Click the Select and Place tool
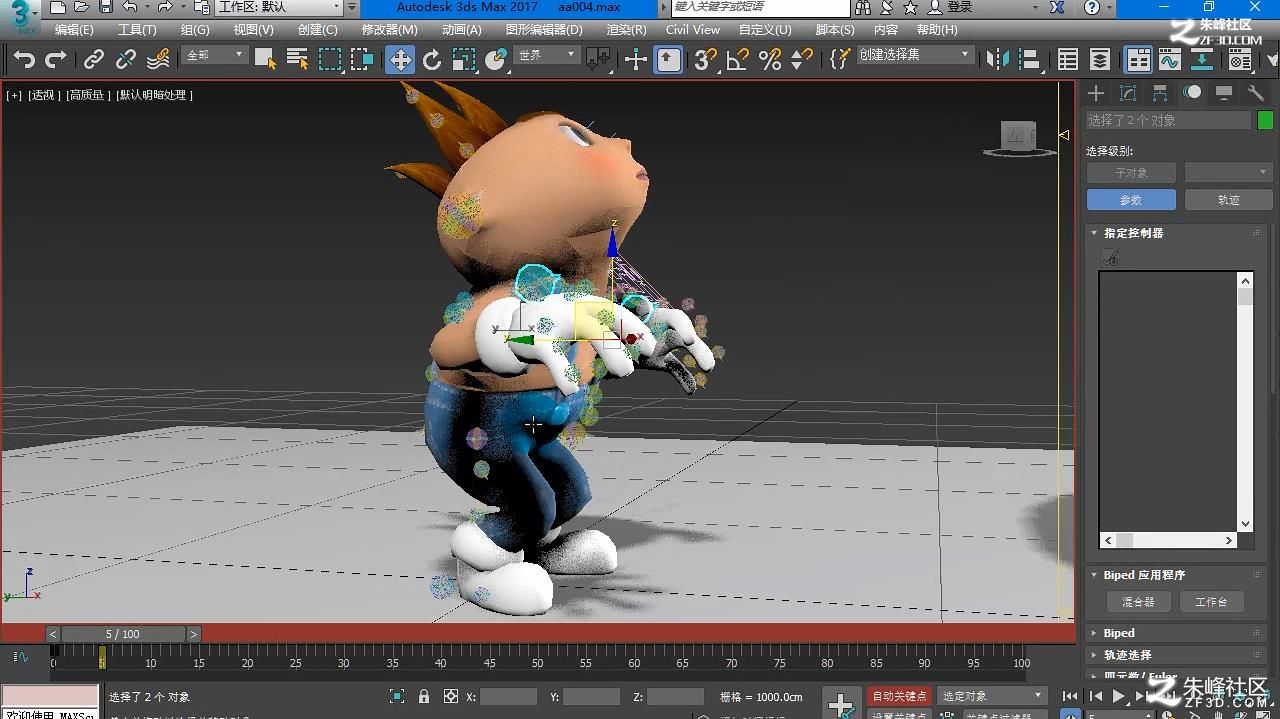Image resolution: width=1280 pixels, height=719 pixels. 496,60
